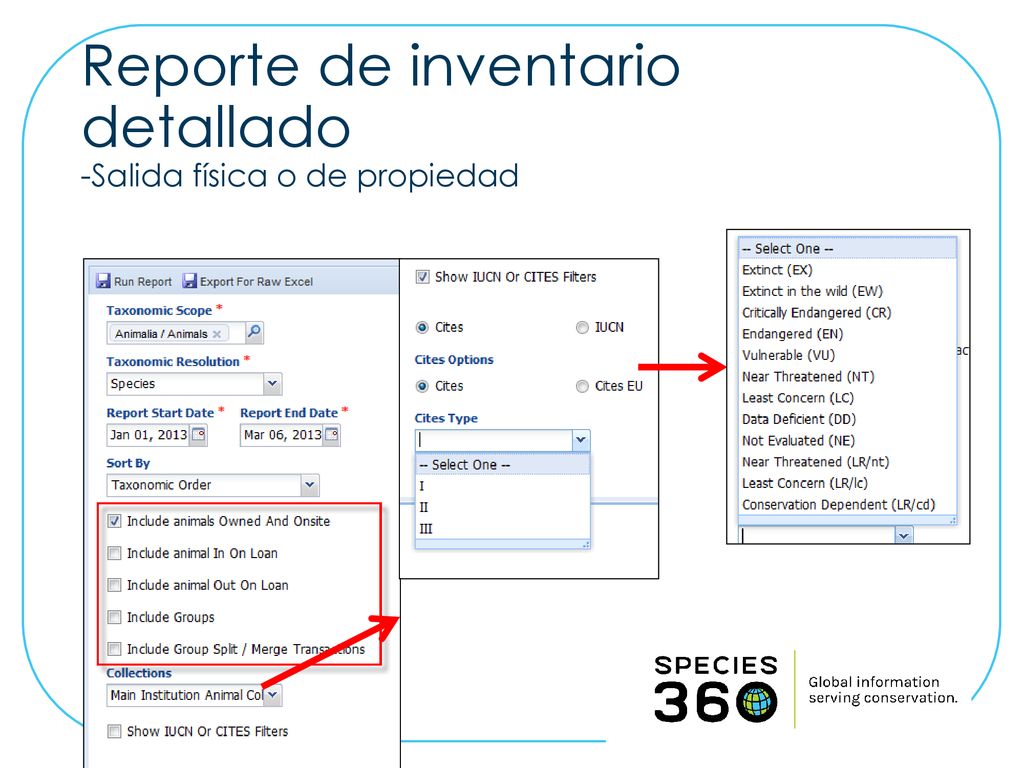1024x768 pixels.
Task: Select the top Cites radio button
Action: click(423, 327)
